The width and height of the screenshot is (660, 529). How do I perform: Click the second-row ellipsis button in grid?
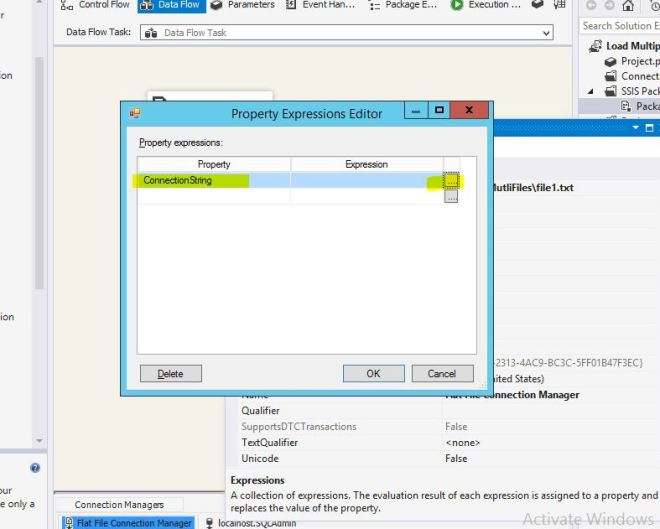[x=451, y=196]
